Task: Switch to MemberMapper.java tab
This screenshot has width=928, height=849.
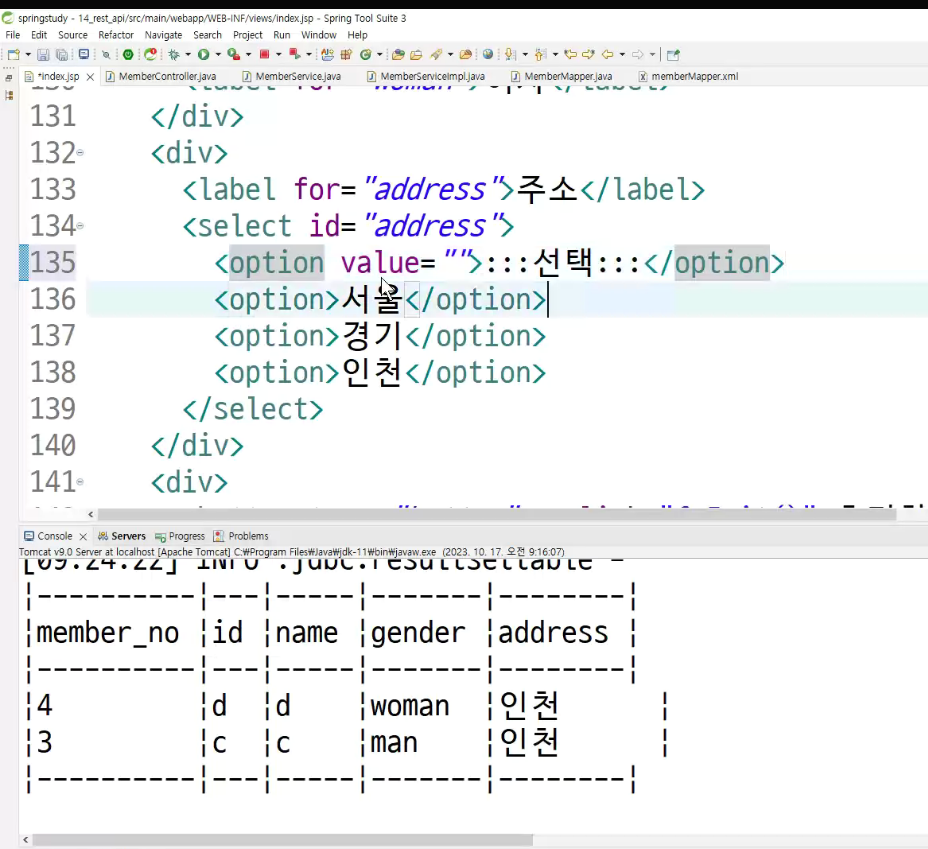Action: pos(562,76)
